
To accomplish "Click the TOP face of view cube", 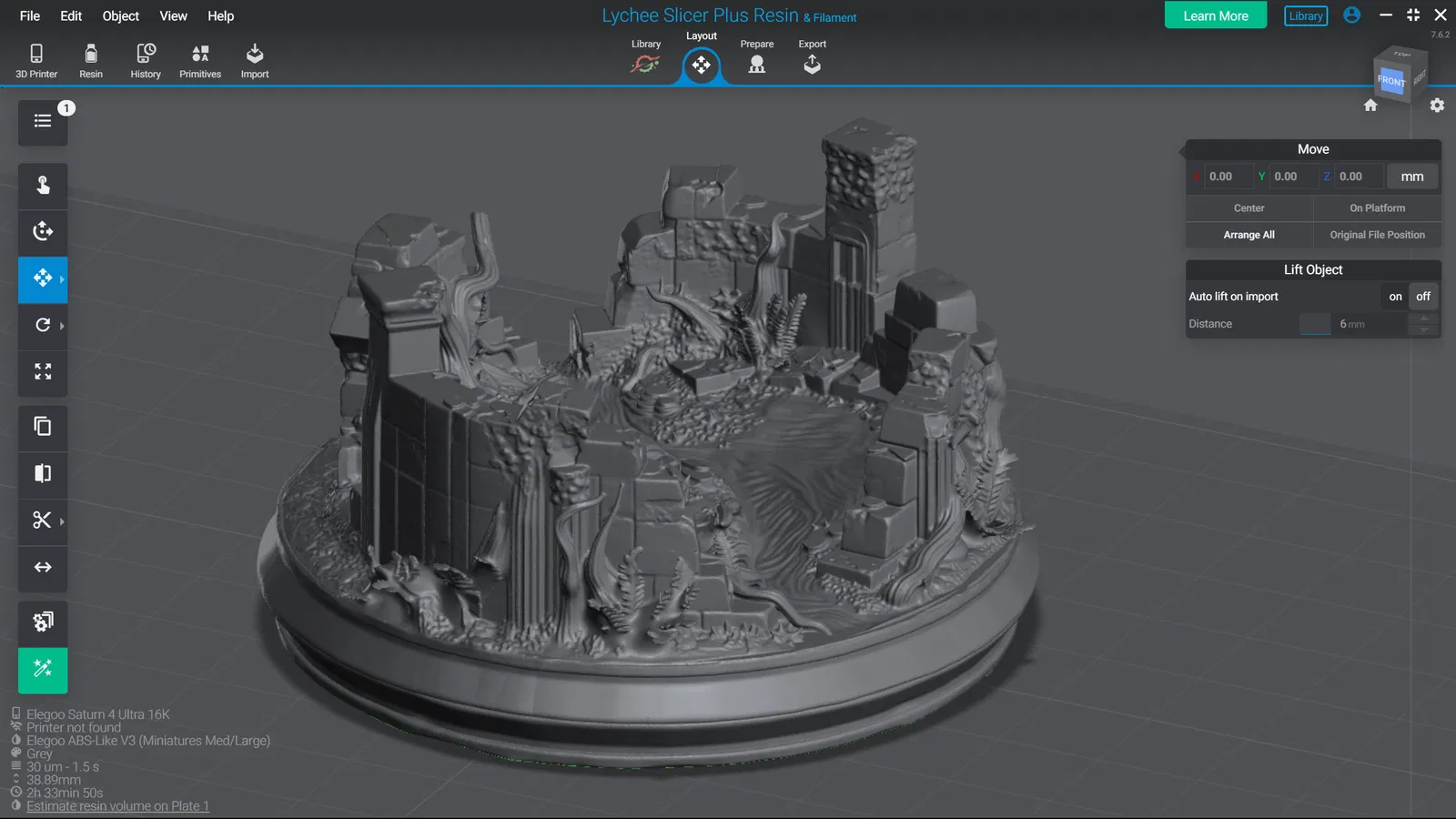I will [1401, 55].
